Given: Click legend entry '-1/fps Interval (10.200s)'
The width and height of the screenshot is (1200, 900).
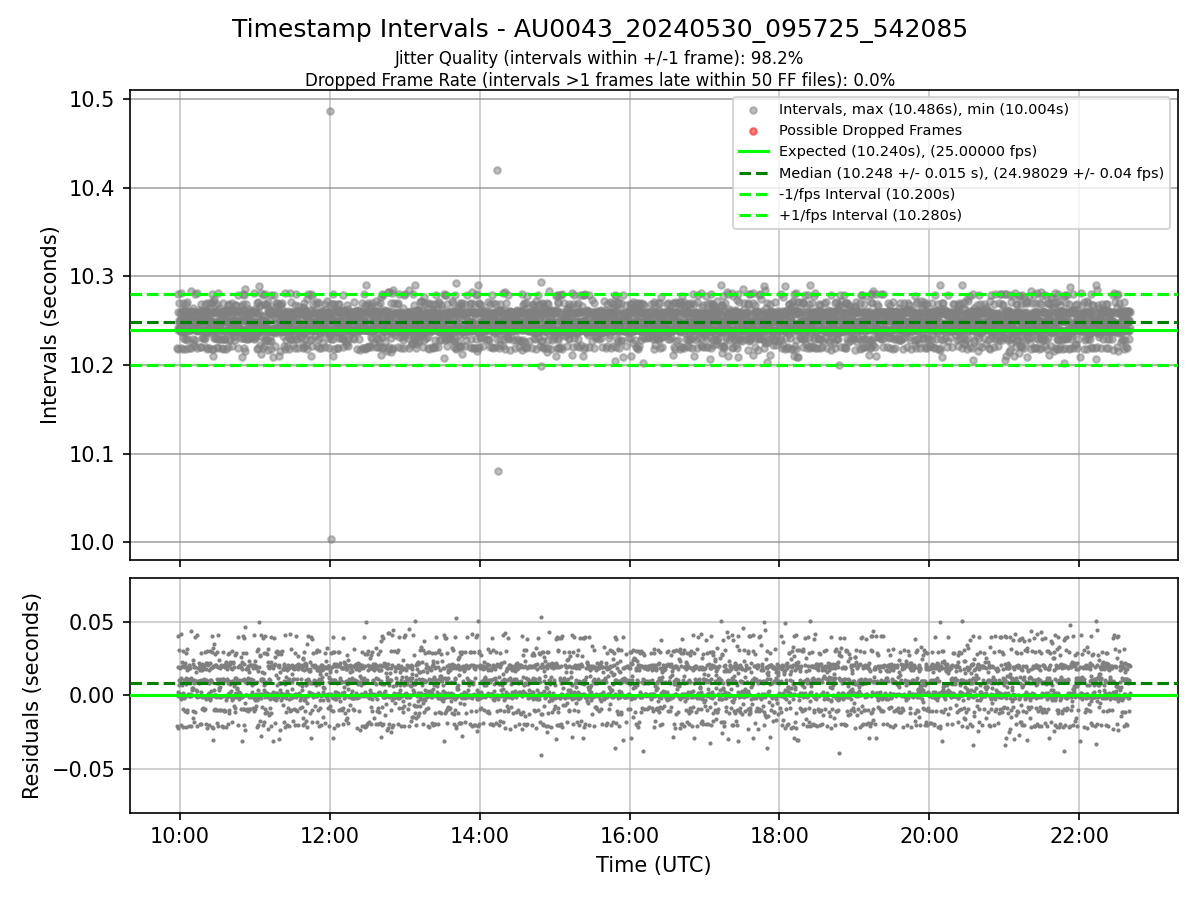Looking at the screenshot, I should pos(867,194).
